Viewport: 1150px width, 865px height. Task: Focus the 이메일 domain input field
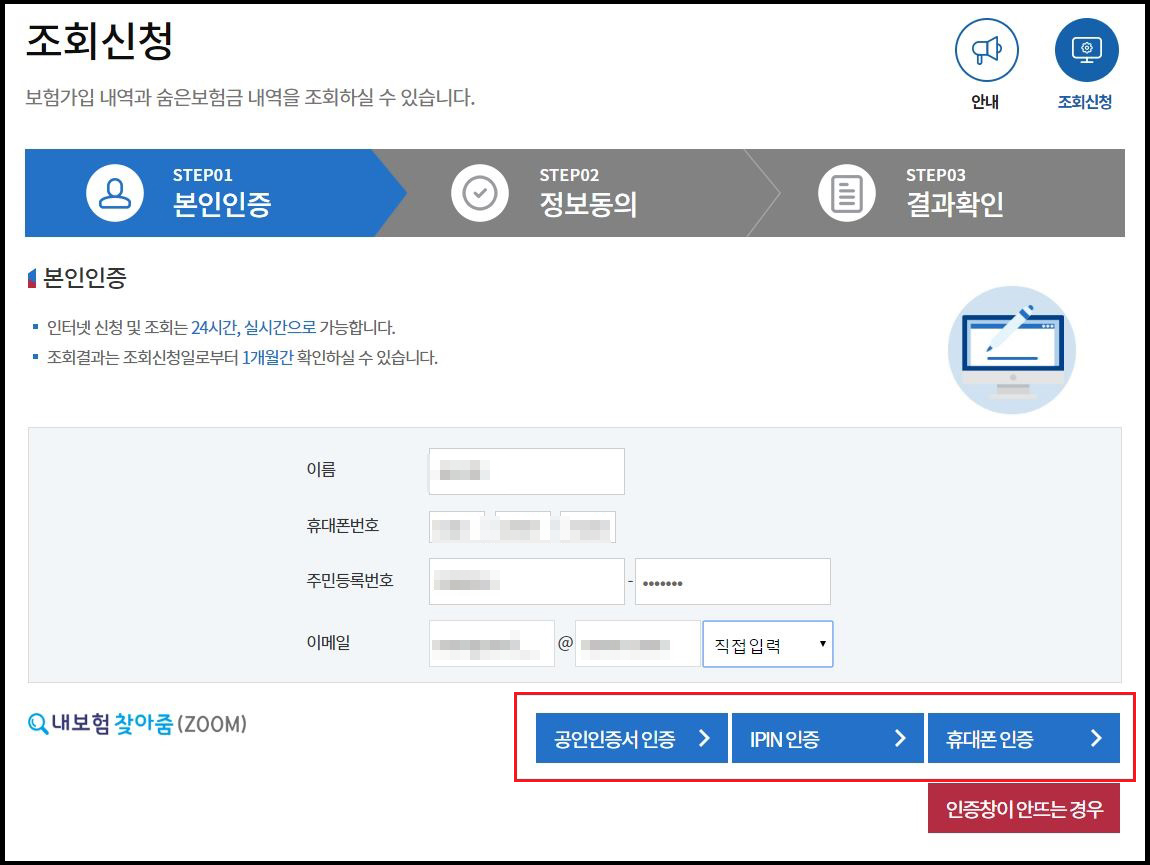(637, 643)
